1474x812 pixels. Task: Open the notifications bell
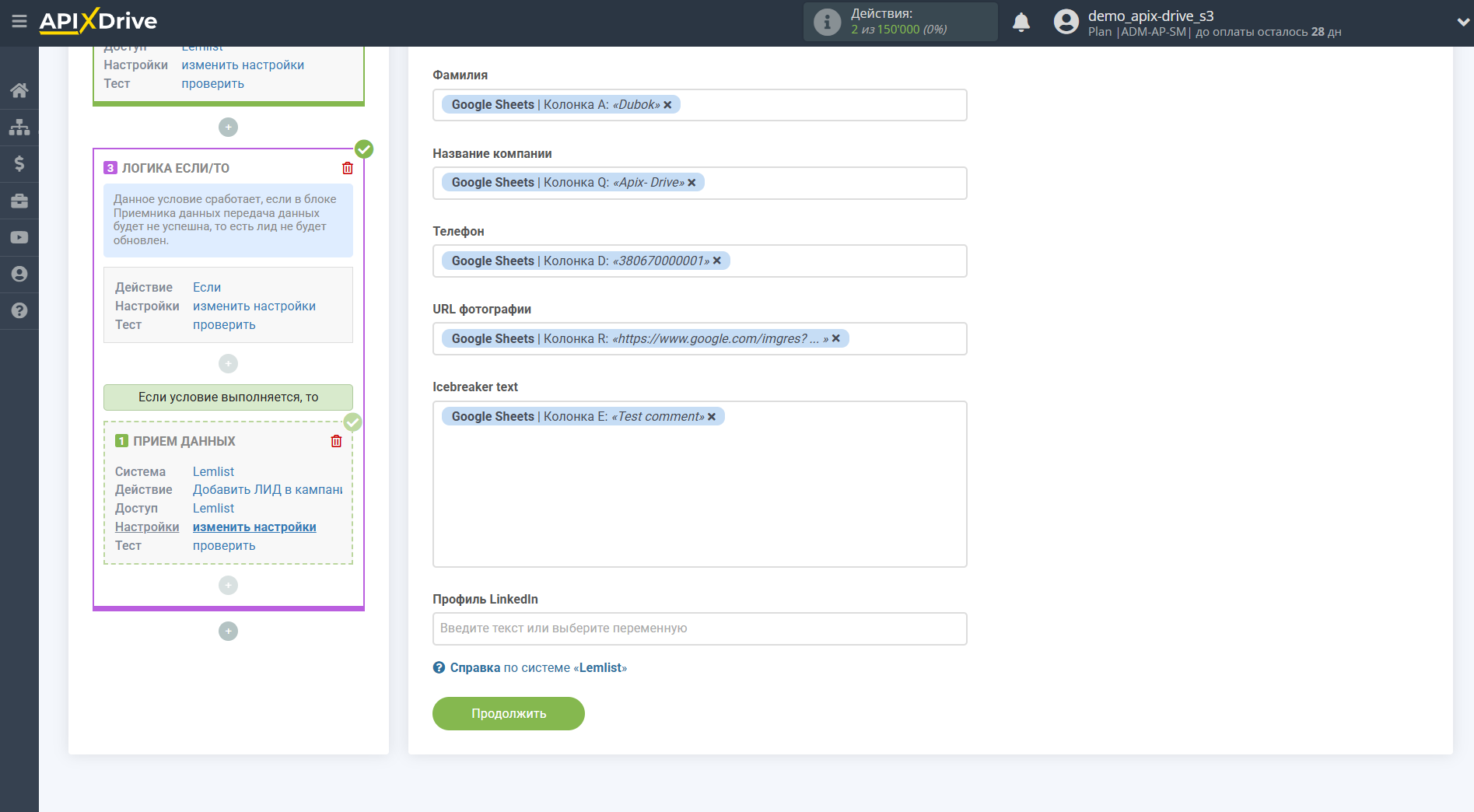coord(1021,22)
